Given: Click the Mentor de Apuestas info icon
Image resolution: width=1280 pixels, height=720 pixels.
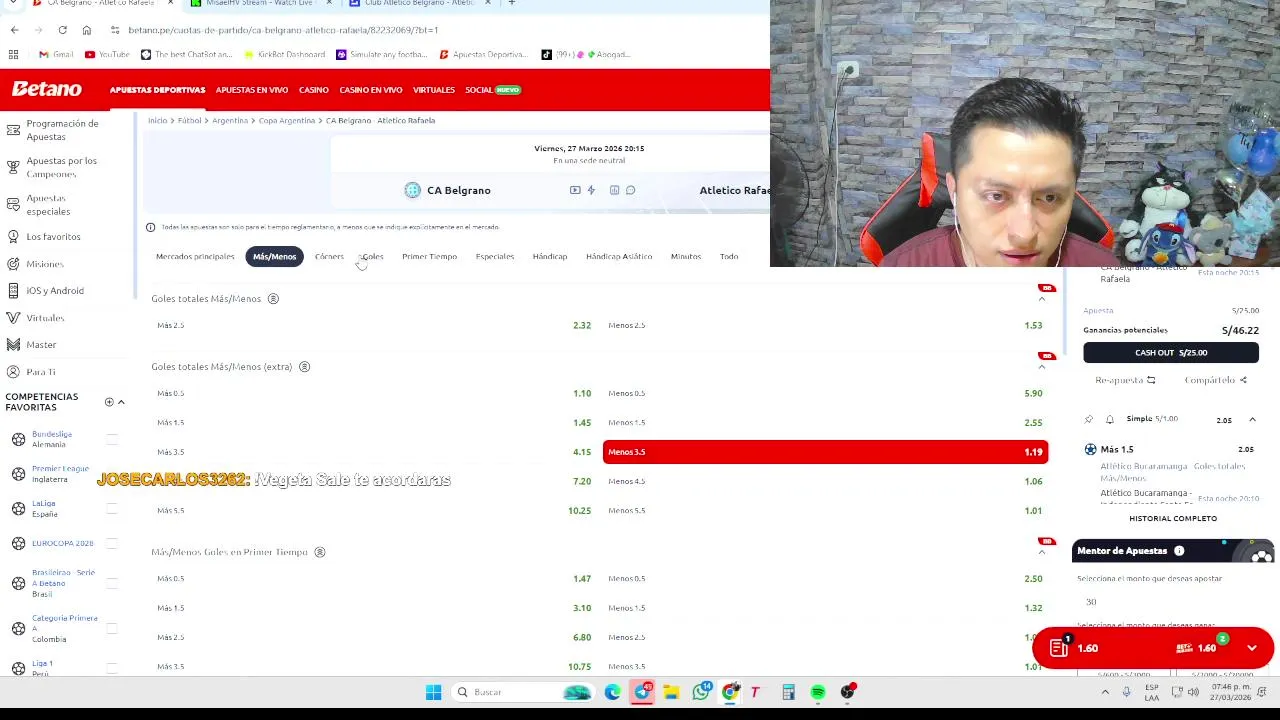Looking at the screenshot, I should pos(1179,551).
